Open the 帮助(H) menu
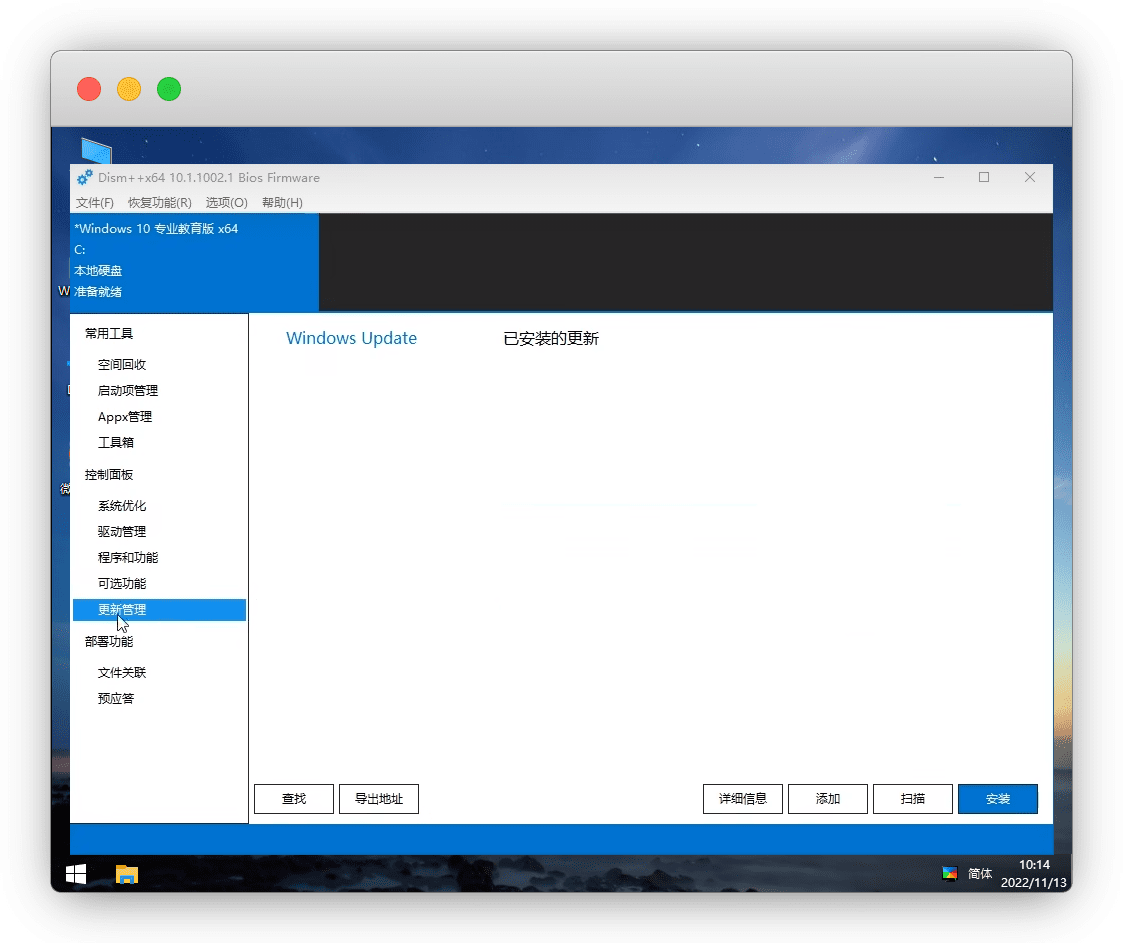This screenshot has height=943, width=1123. coord(282,203)
